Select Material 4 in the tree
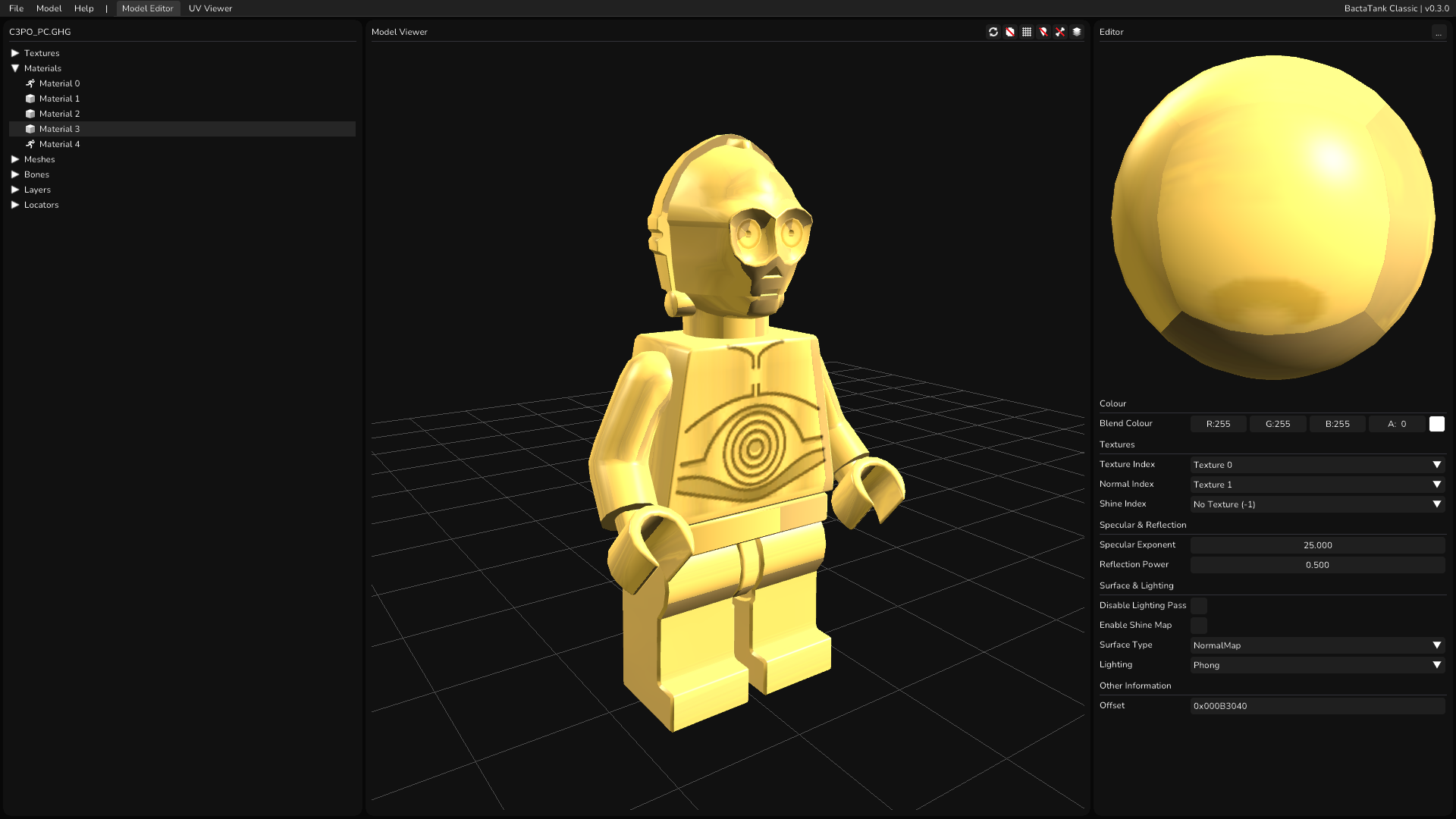The image size is (1456, 819). pyautogui.click(x=59, y=144)
